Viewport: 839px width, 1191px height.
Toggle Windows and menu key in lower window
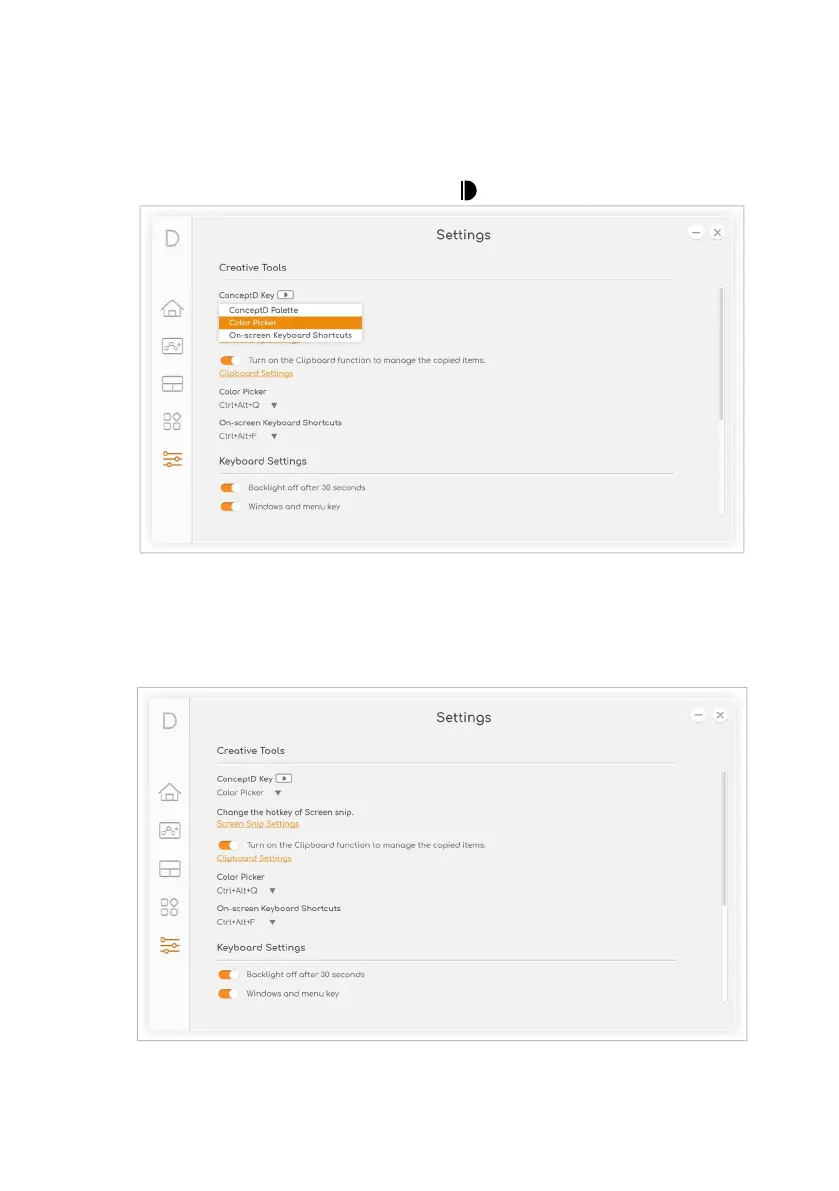(x=229, y=994)
